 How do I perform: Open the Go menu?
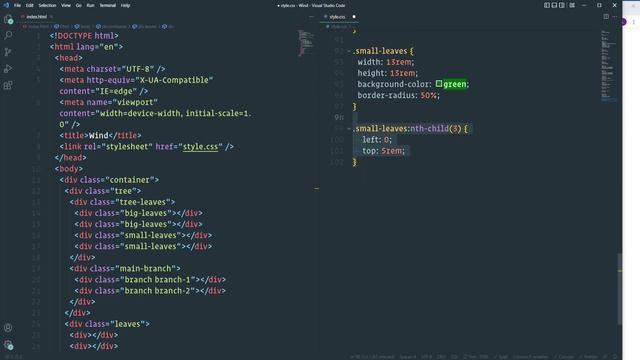pyautogui.click(x=78, y=5)
